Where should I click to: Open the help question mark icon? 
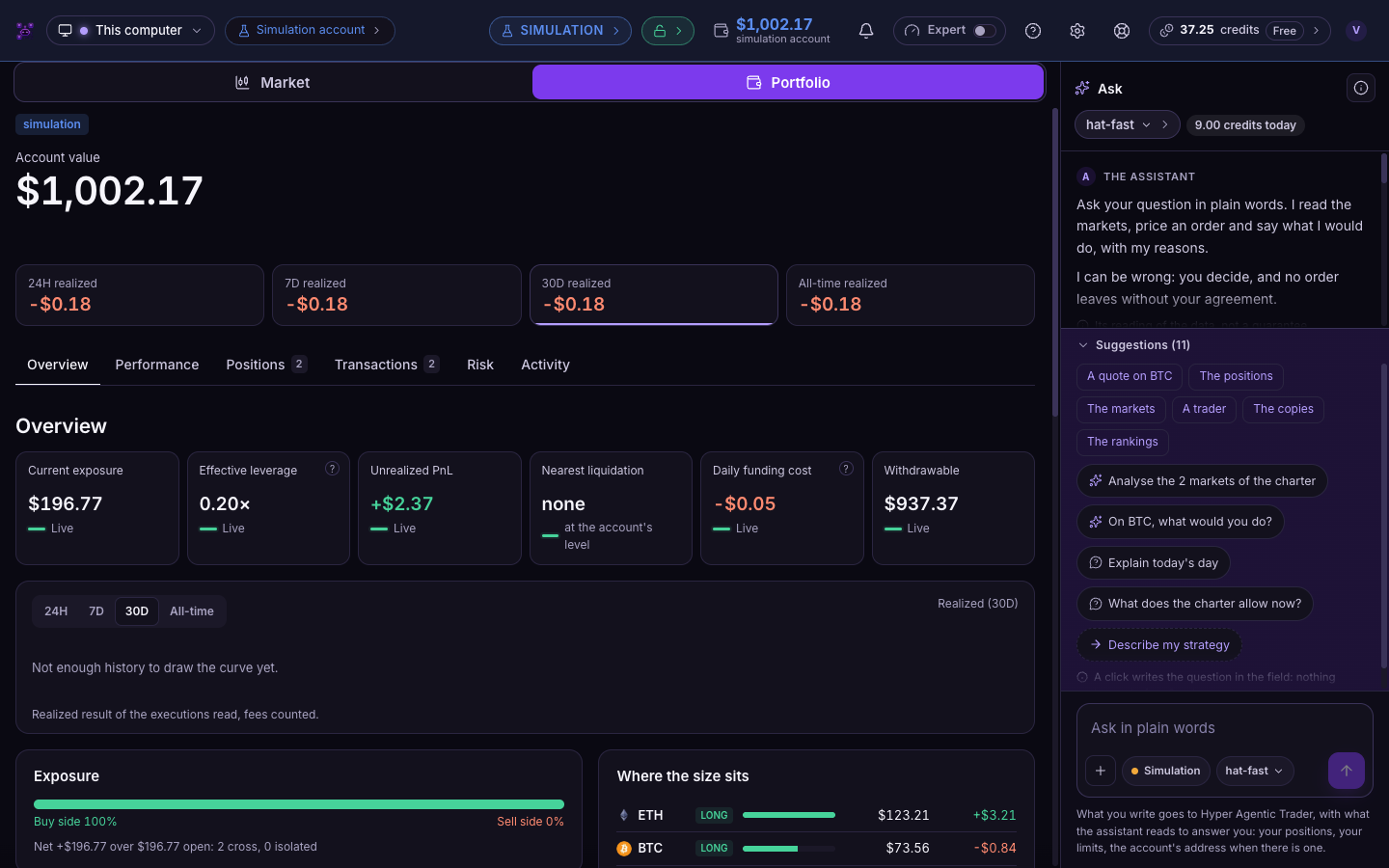pyautogui.click(x=1033, y=31)
